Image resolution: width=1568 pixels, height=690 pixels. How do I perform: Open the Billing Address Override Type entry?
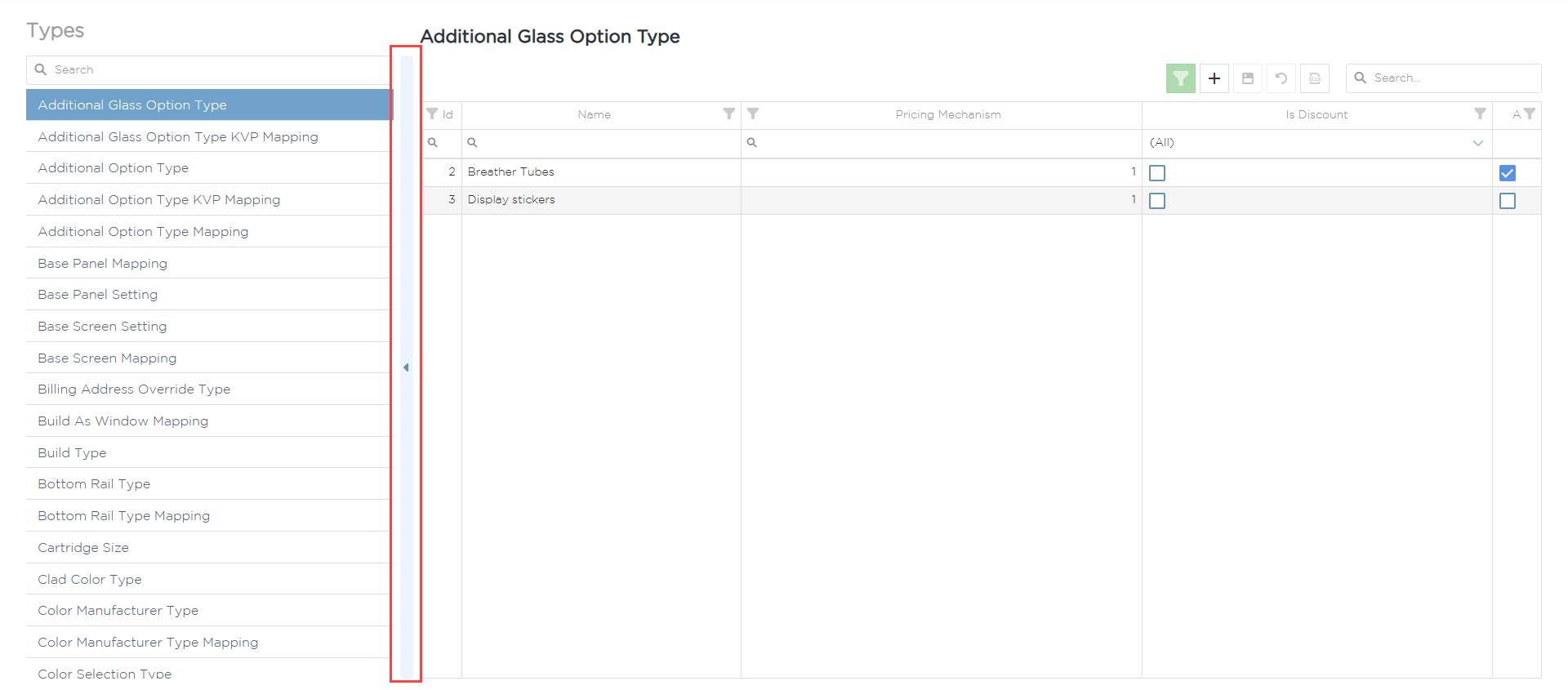(x=209, y=389)
